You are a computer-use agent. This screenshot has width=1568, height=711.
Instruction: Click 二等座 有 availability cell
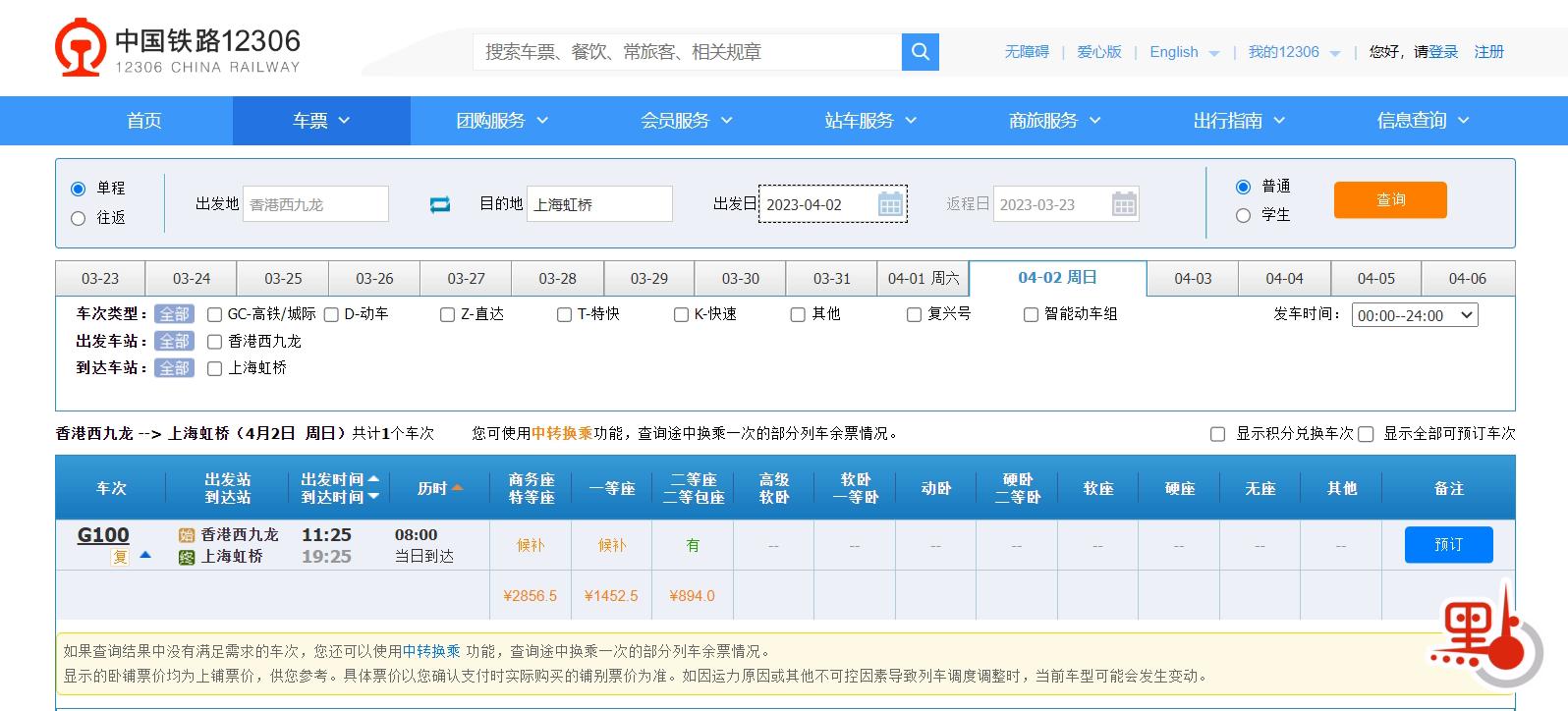tap(693, 545)
